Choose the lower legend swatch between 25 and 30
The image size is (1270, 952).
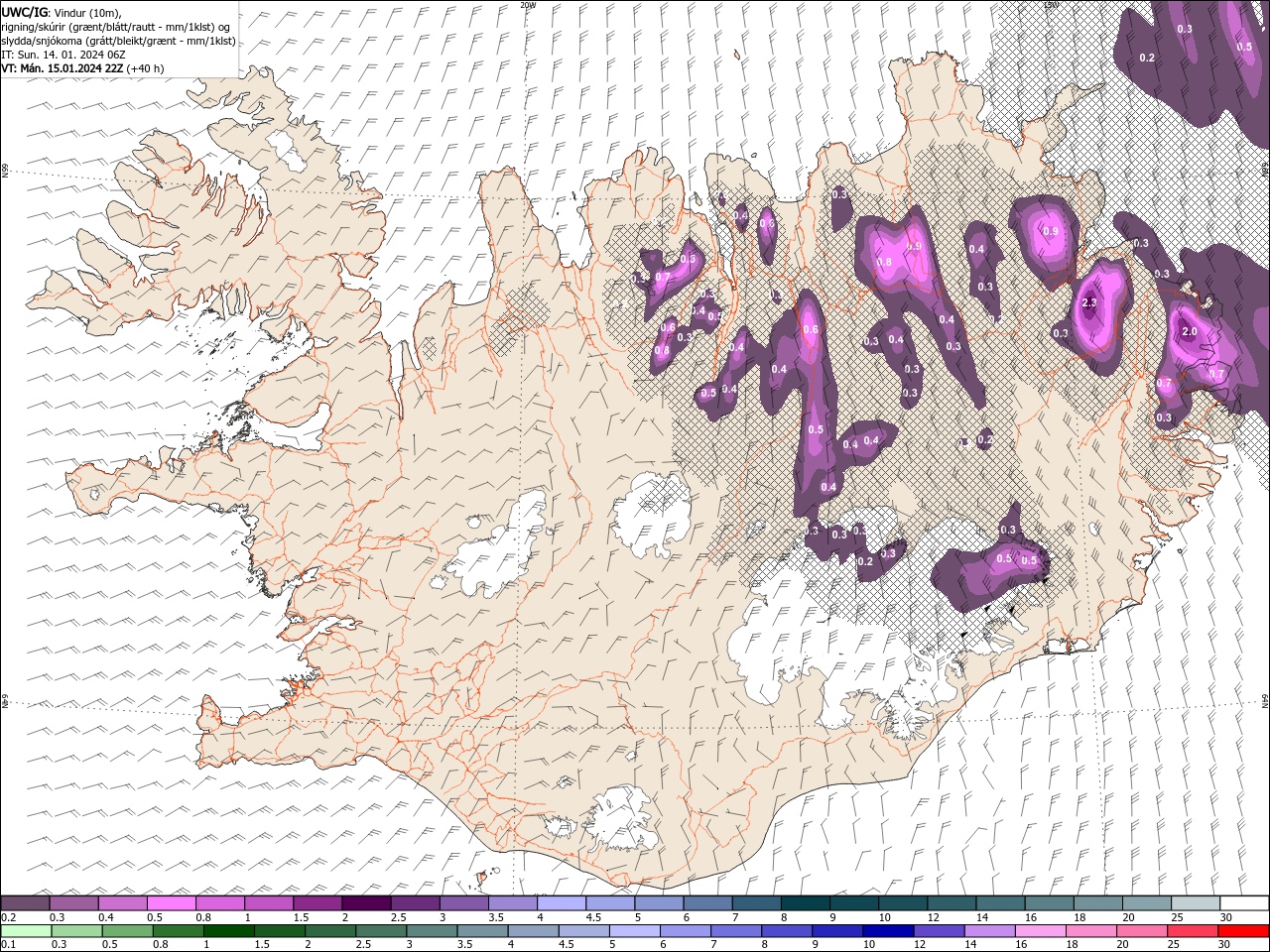tap(1193, 931)
